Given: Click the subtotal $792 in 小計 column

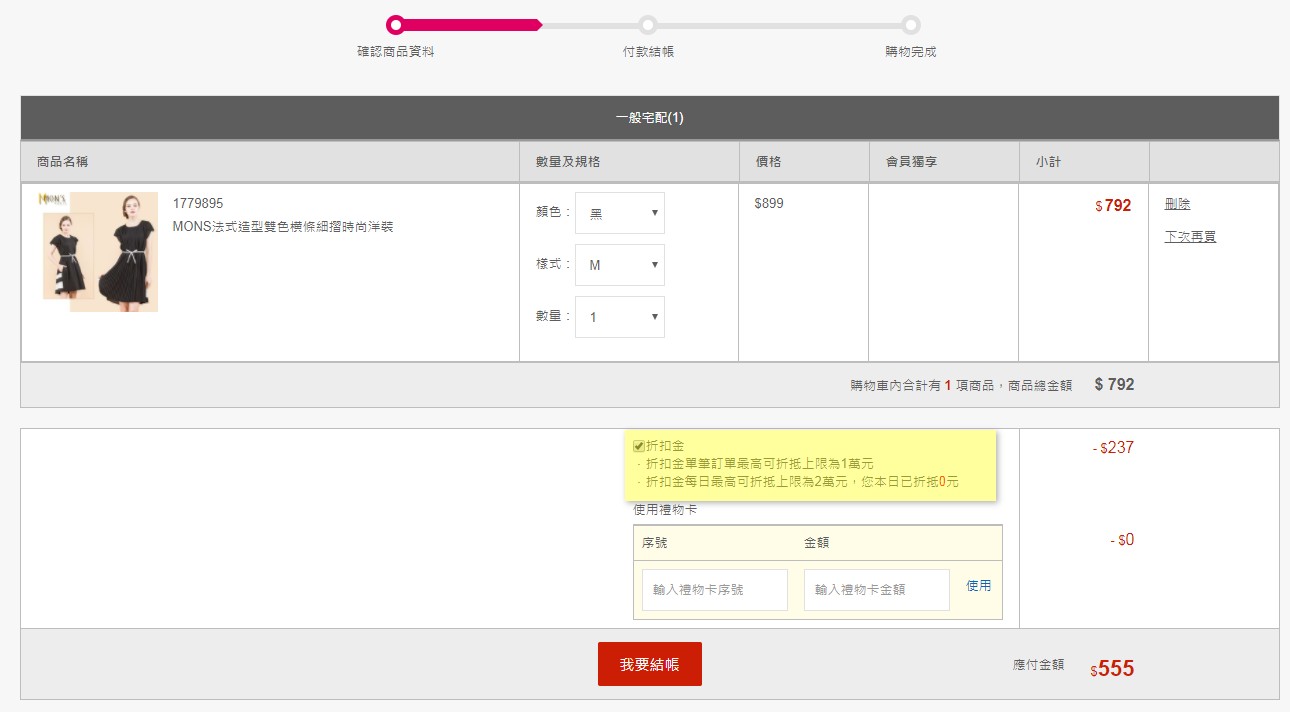Looking at the screenshot, I should [x=1113, y=206].
